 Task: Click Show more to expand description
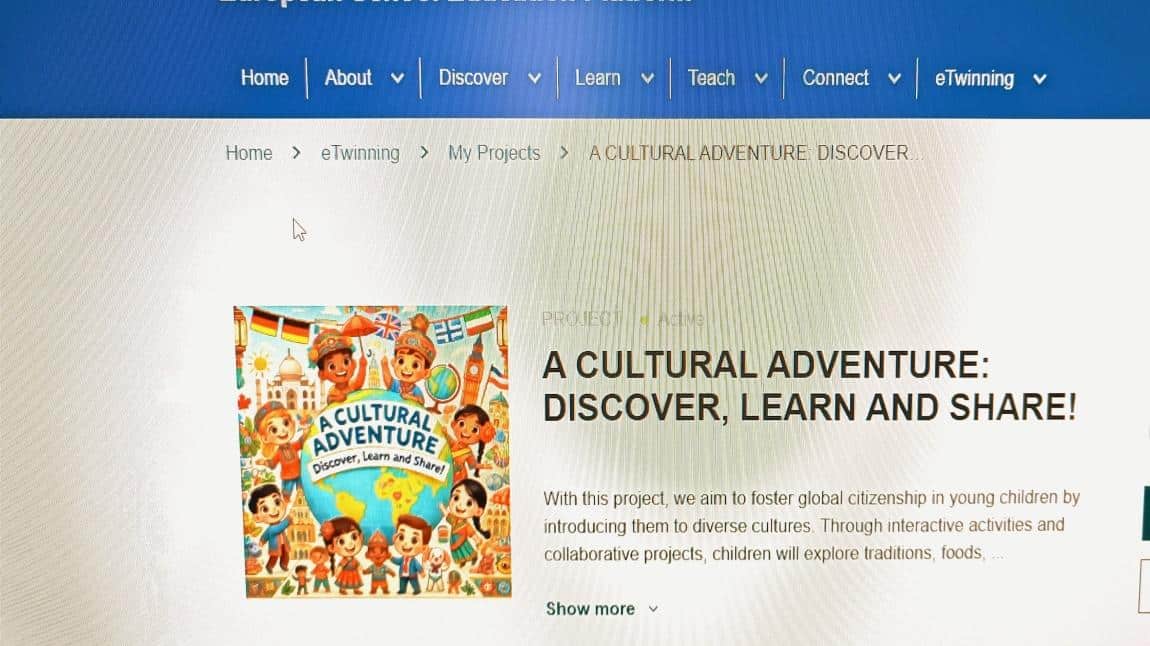point(590,609)
